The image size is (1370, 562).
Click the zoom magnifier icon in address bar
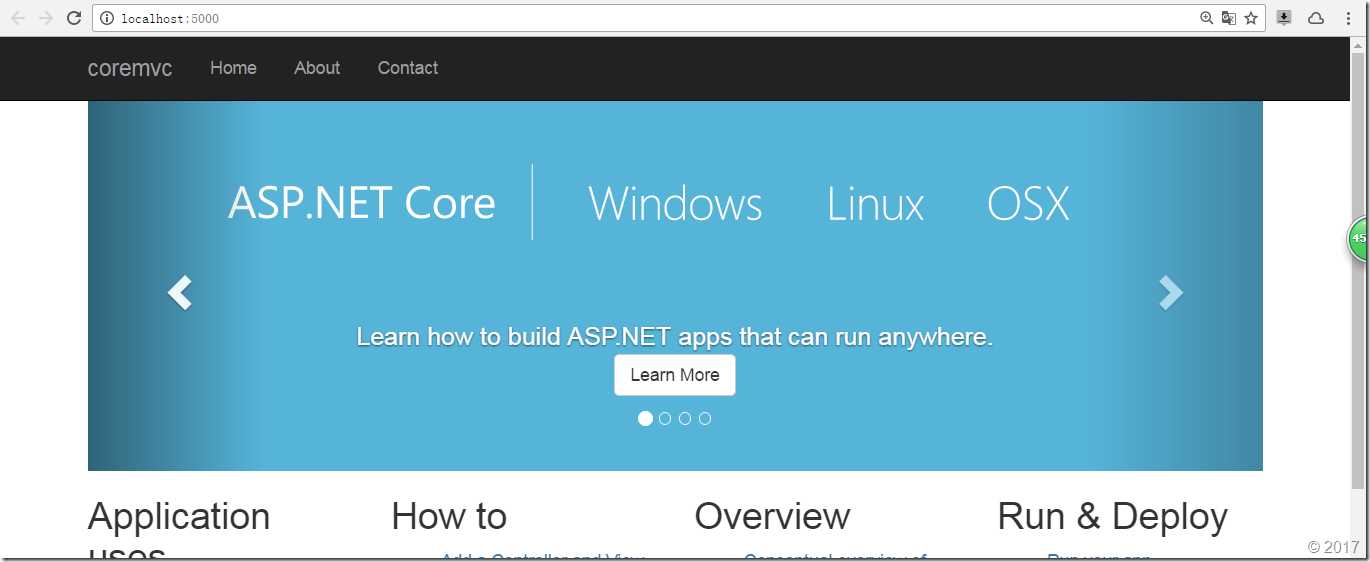click(x=1207, y=18)
